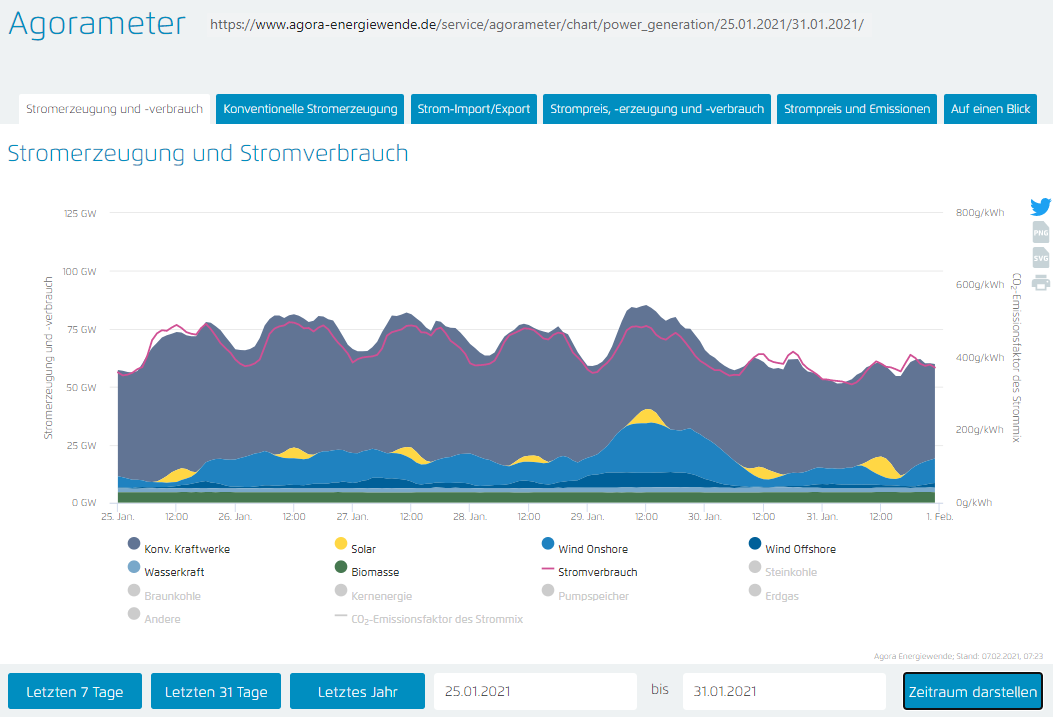Enable the Braunkohle series

point(172,596)
